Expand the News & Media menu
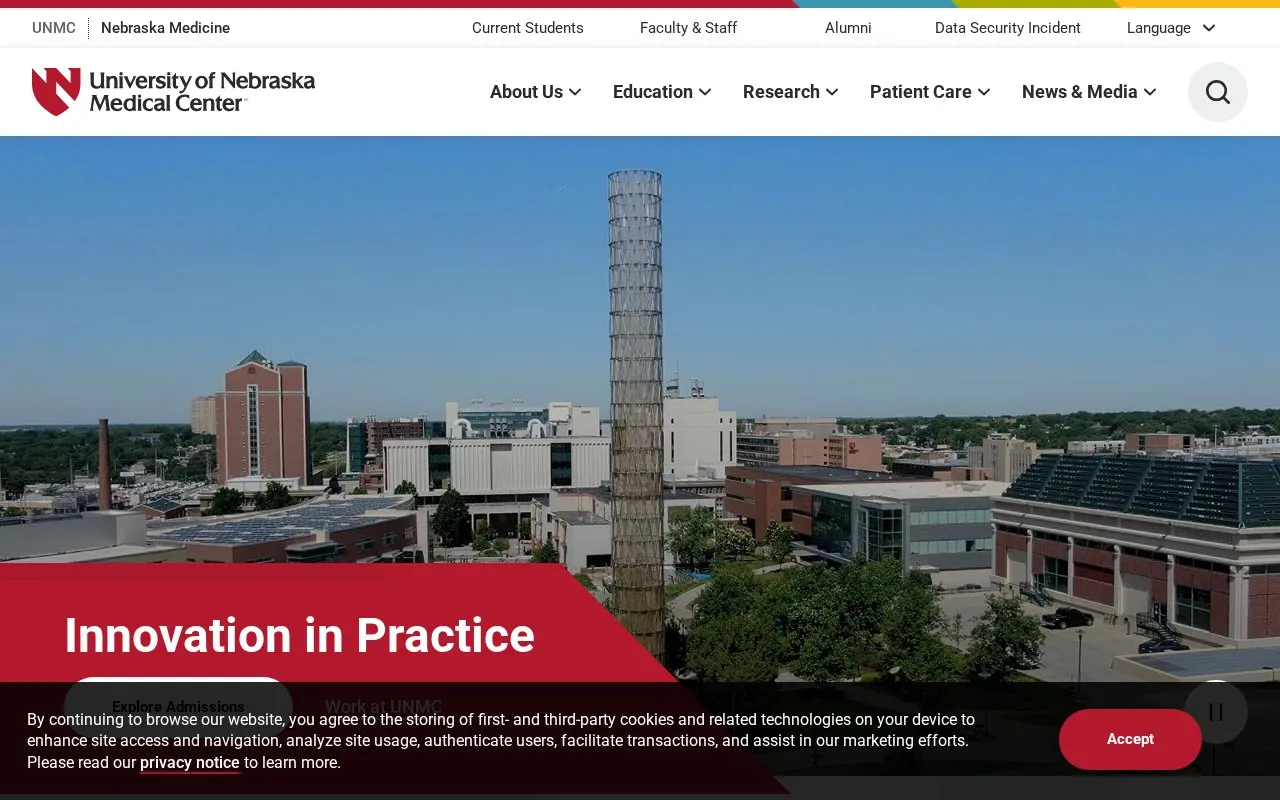This screenshot has height=800, width=1280. pos(1089,92)
